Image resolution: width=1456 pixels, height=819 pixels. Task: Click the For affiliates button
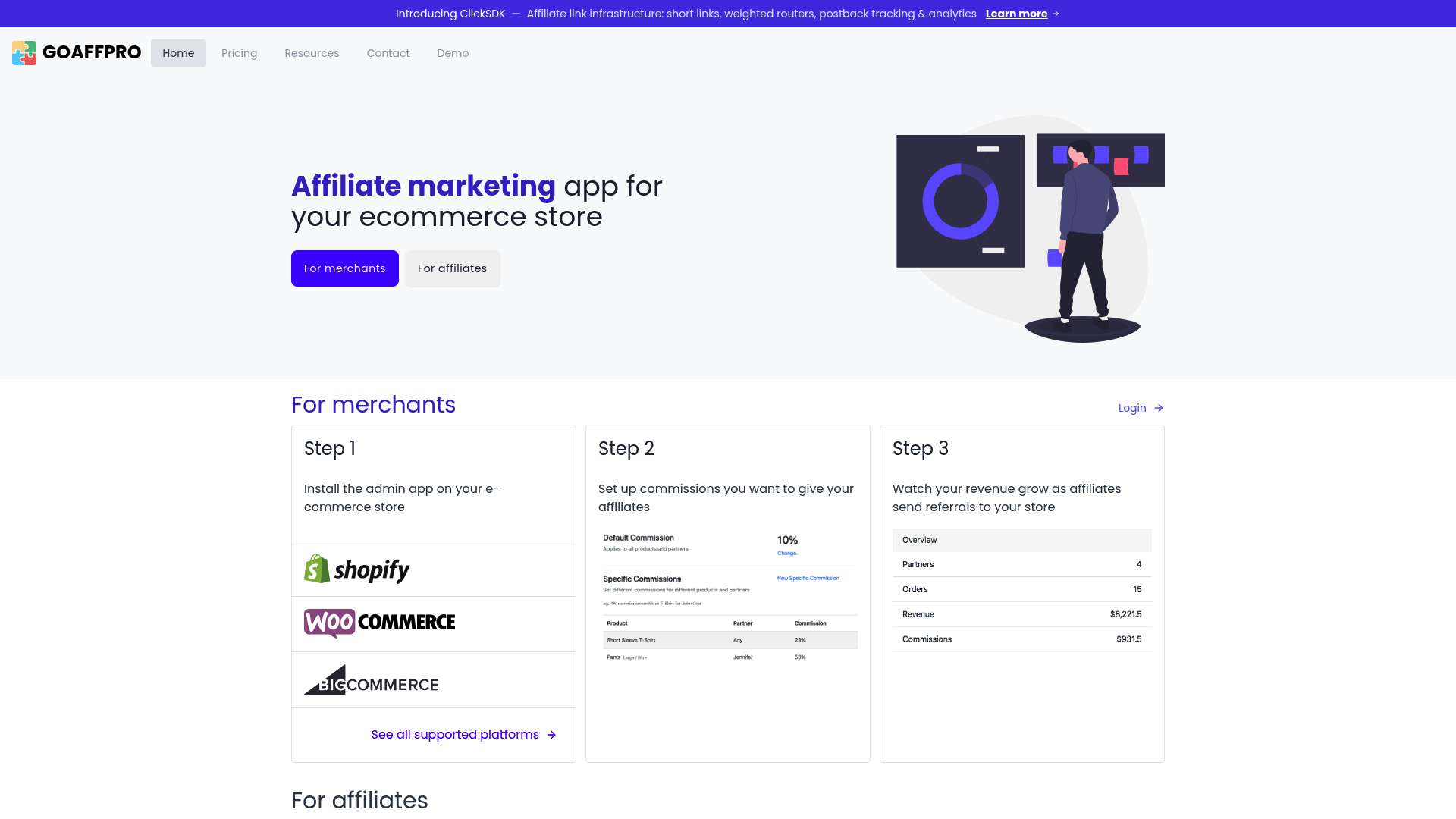coord(453,268)
